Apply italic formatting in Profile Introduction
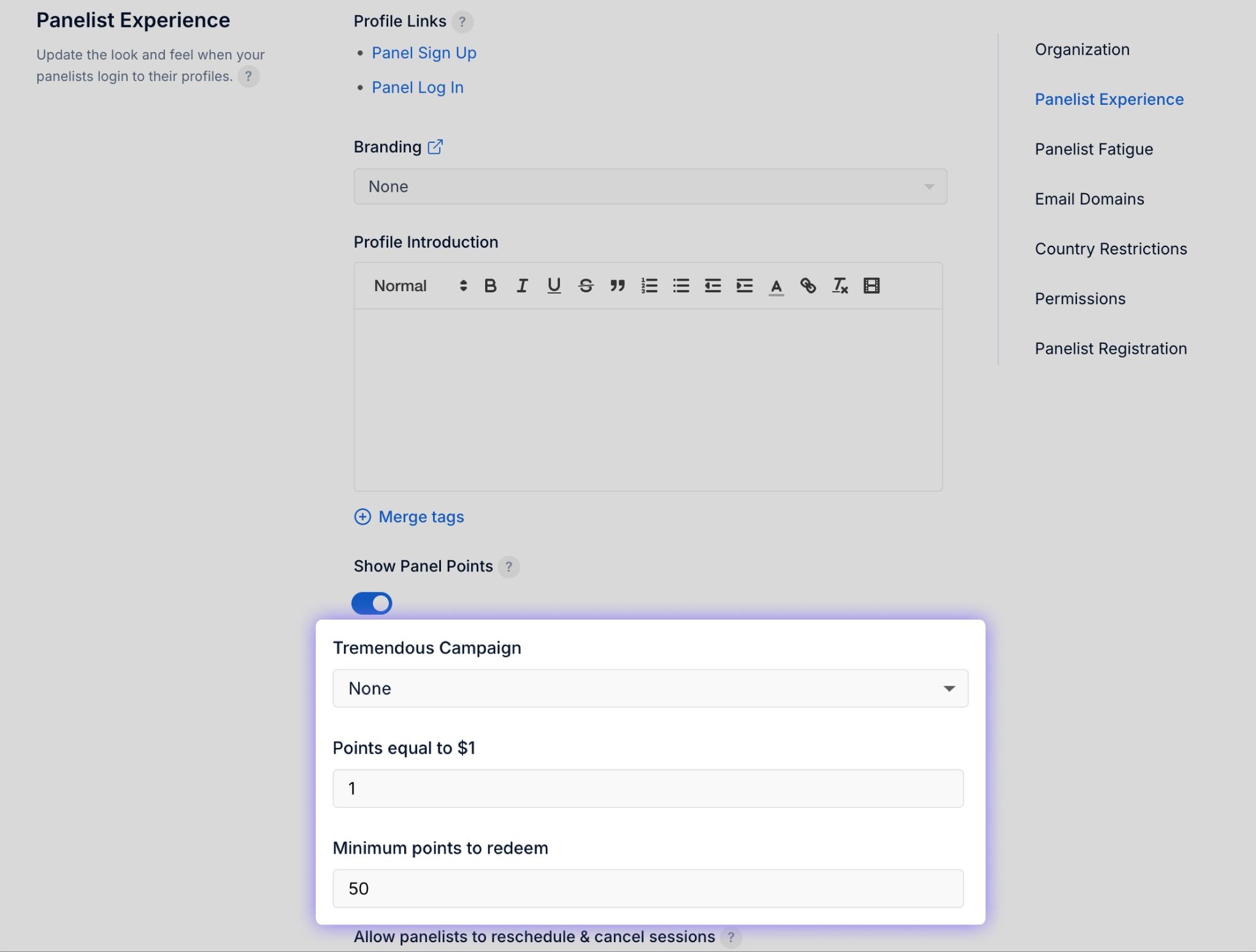Screen dimensions: 1256x952 click(522, 286)
